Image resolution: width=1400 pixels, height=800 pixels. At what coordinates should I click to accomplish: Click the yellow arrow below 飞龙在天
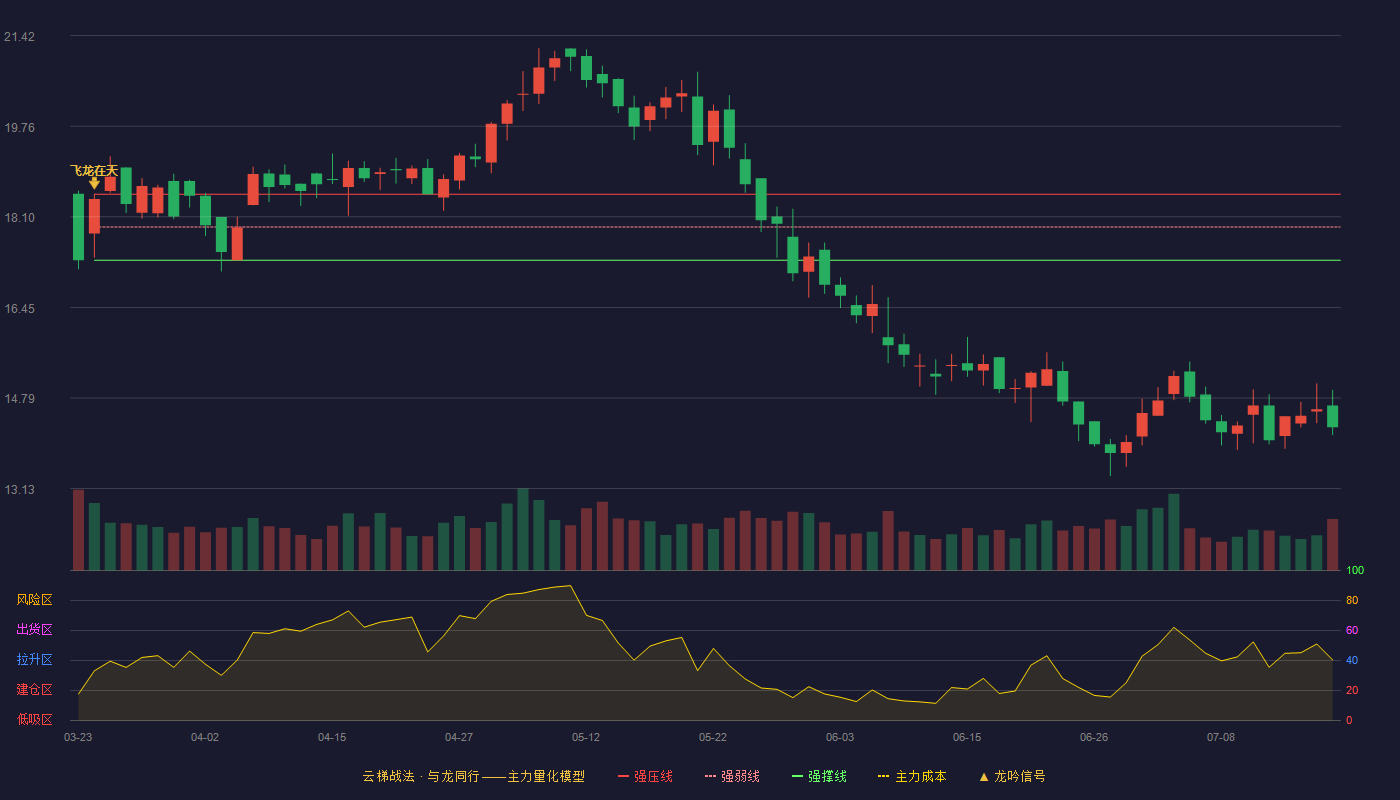click(x=94, y=183)
